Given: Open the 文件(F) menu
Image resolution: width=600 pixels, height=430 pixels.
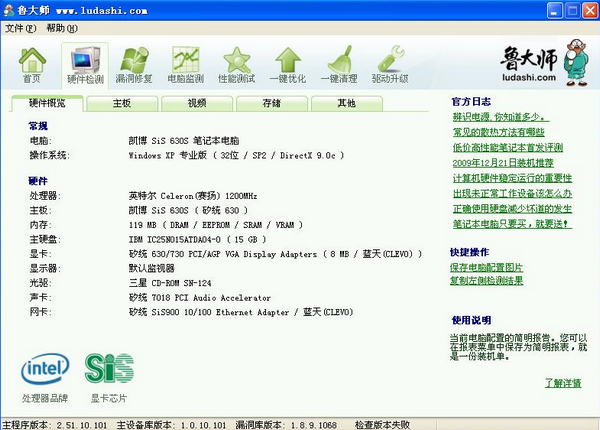Looking at the screenshot, I should pyautogui.click(x=20, y=28).
